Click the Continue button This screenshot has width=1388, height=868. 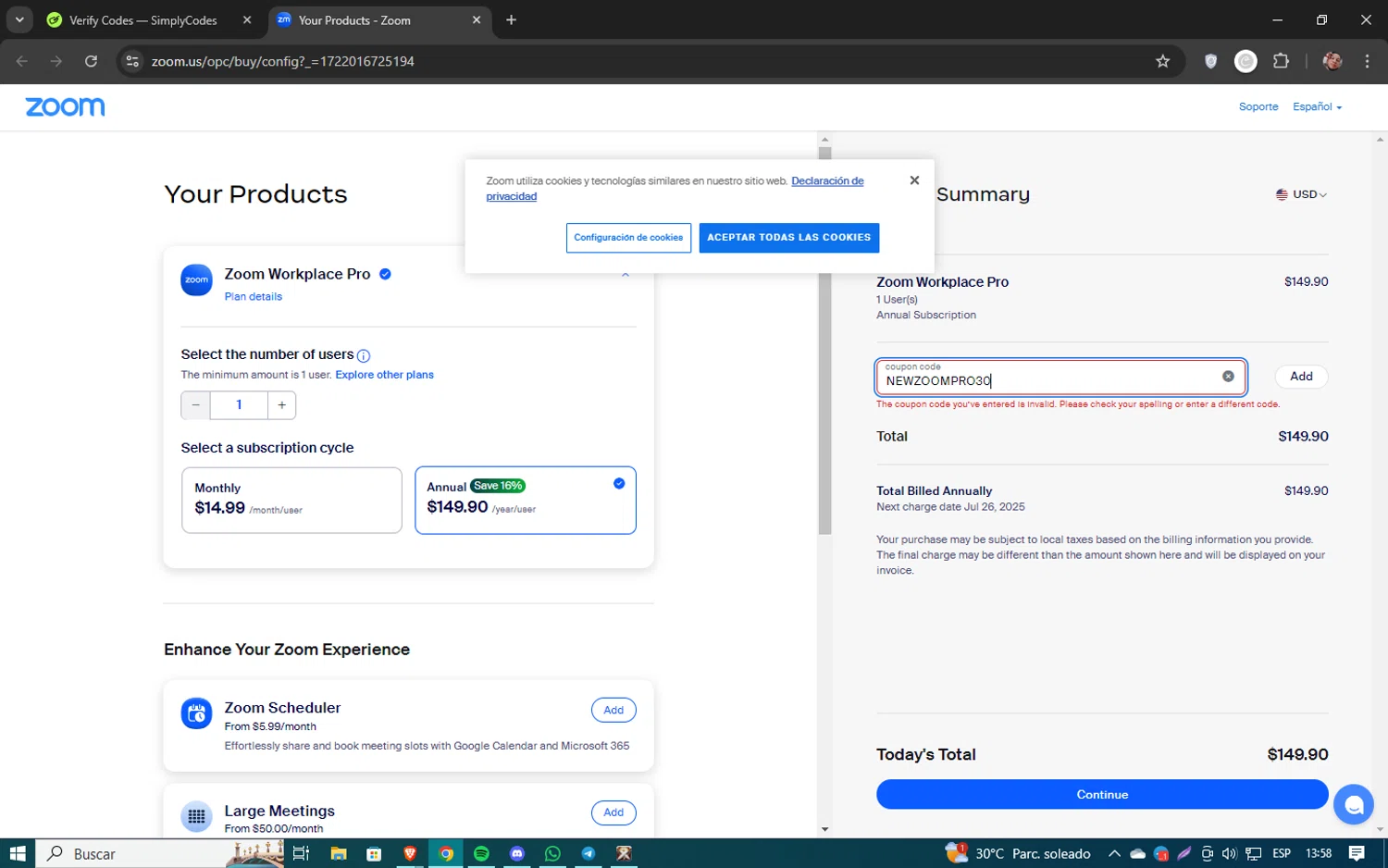pyautogui.click(x=1102, y=794)
